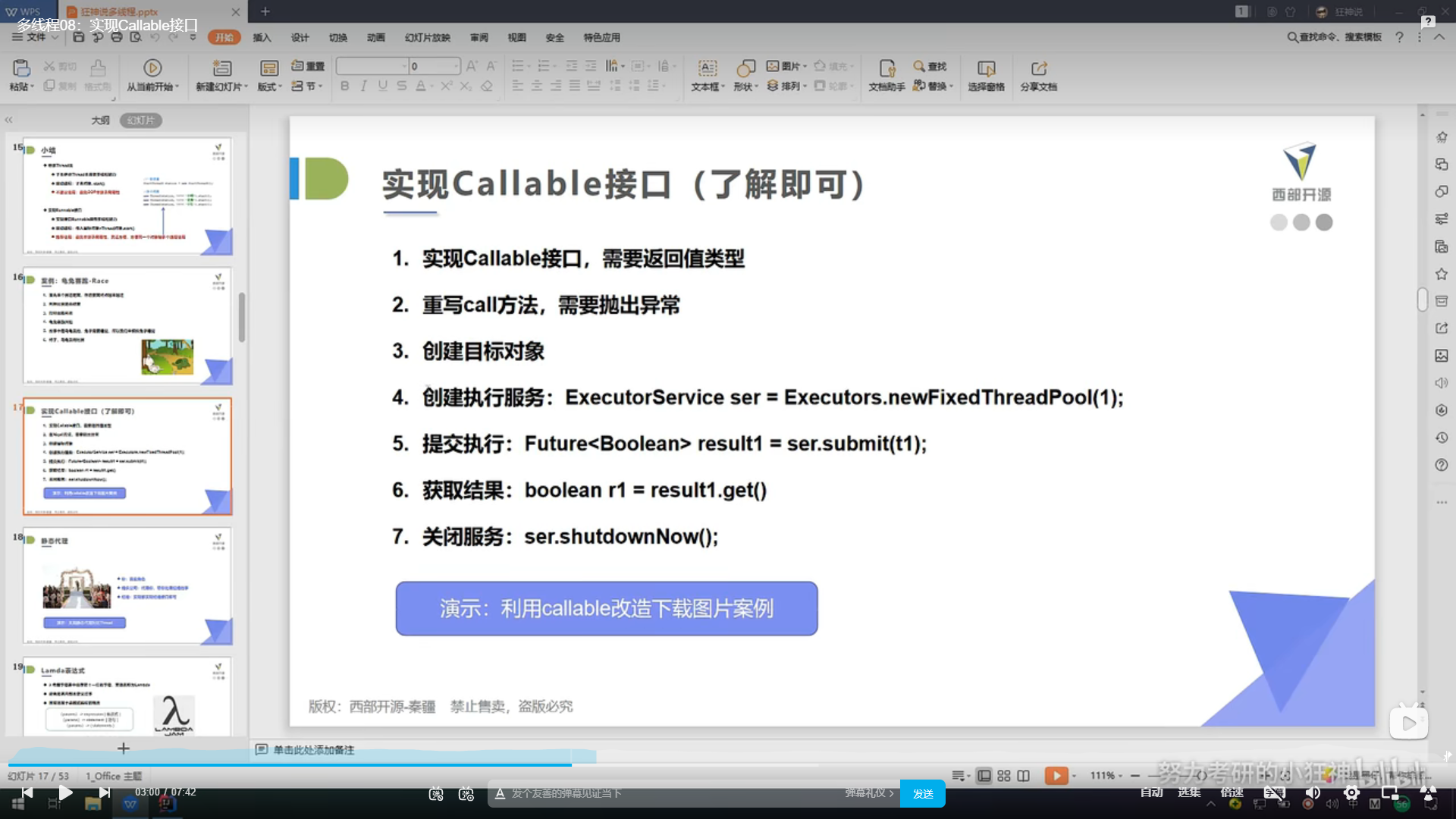Toggle italic formatting

(363, 86)
